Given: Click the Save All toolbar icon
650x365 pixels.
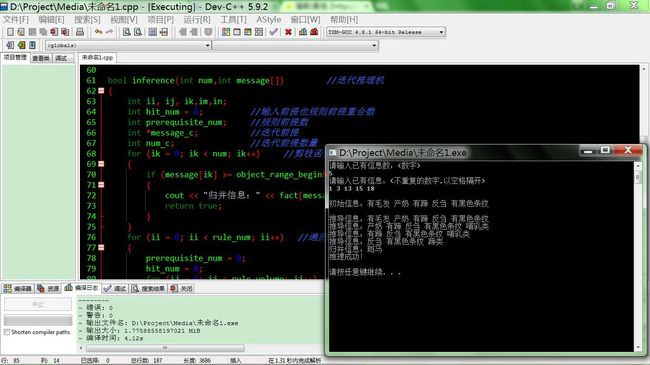Looking at the screenshot, I should pos(43,32).
